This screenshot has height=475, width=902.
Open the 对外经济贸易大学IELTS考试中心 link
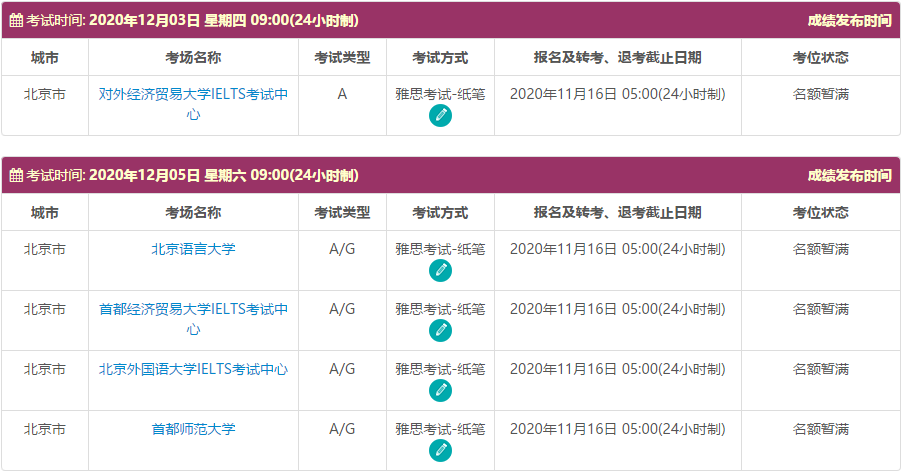[193, 104]
